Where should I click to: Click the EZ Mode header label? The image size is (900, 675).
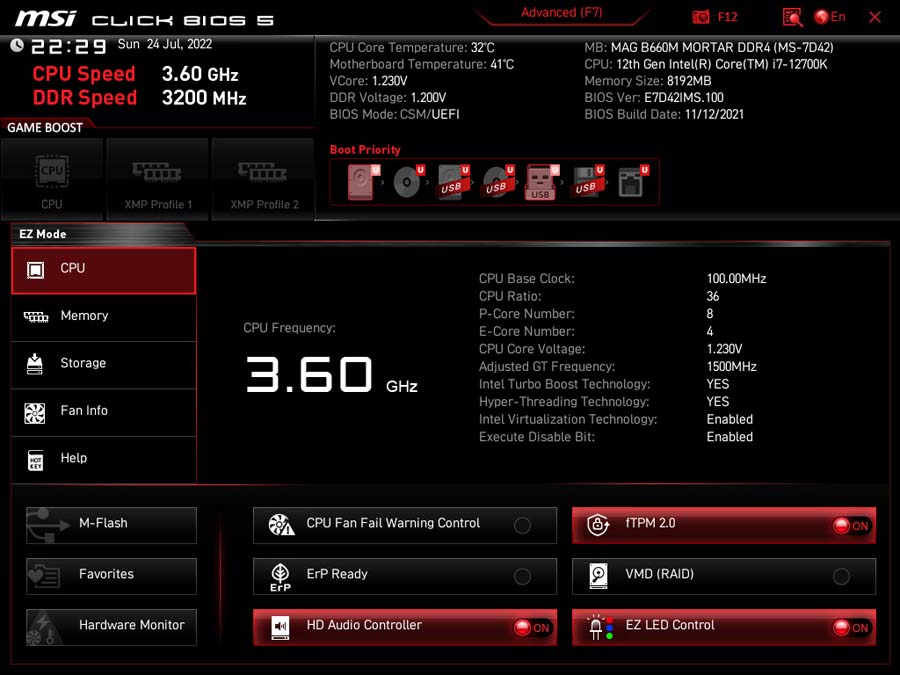[42, 234]
